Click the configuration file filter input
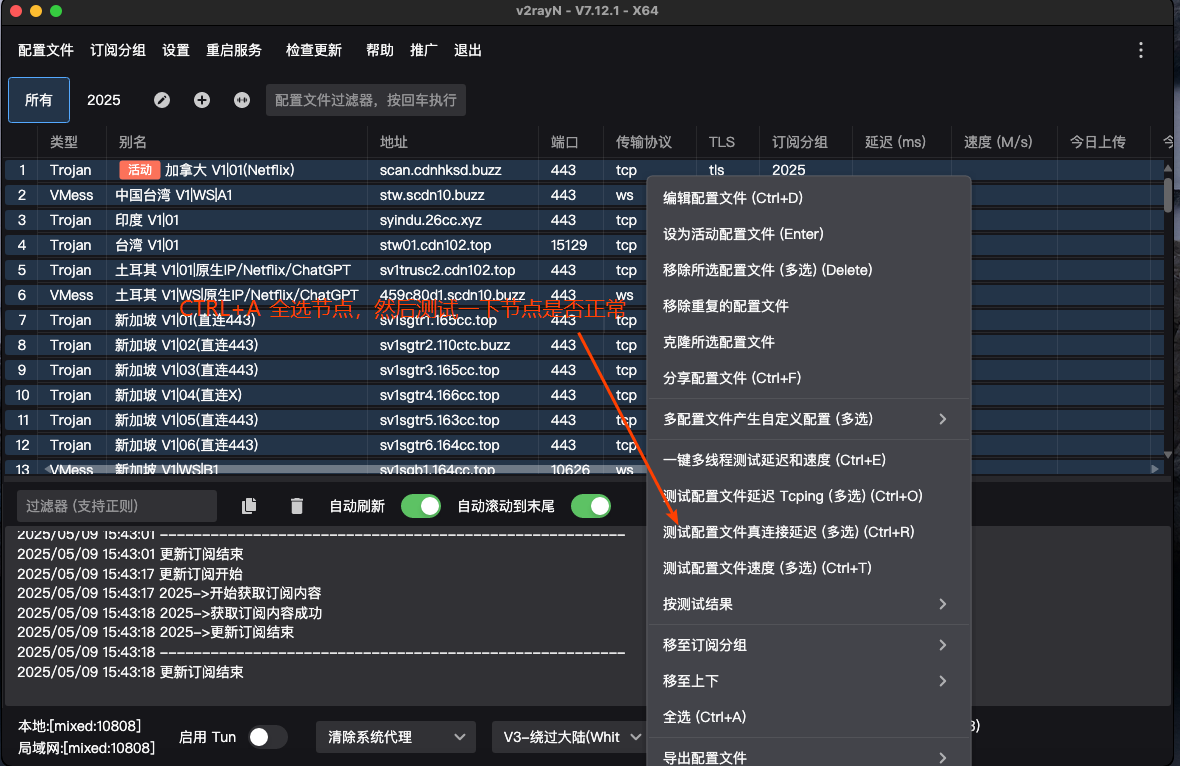This screenshot has width=1180, height=766. (366, 100)
